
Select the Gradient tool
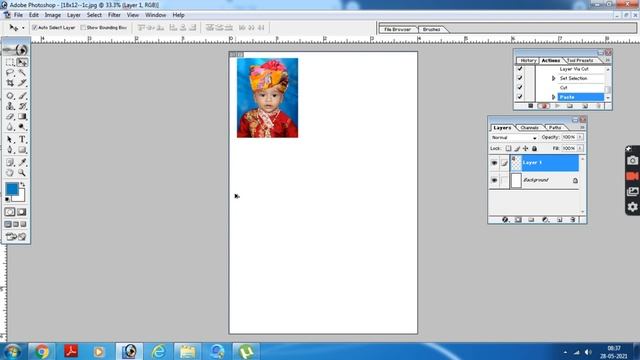tap(22, 117)
